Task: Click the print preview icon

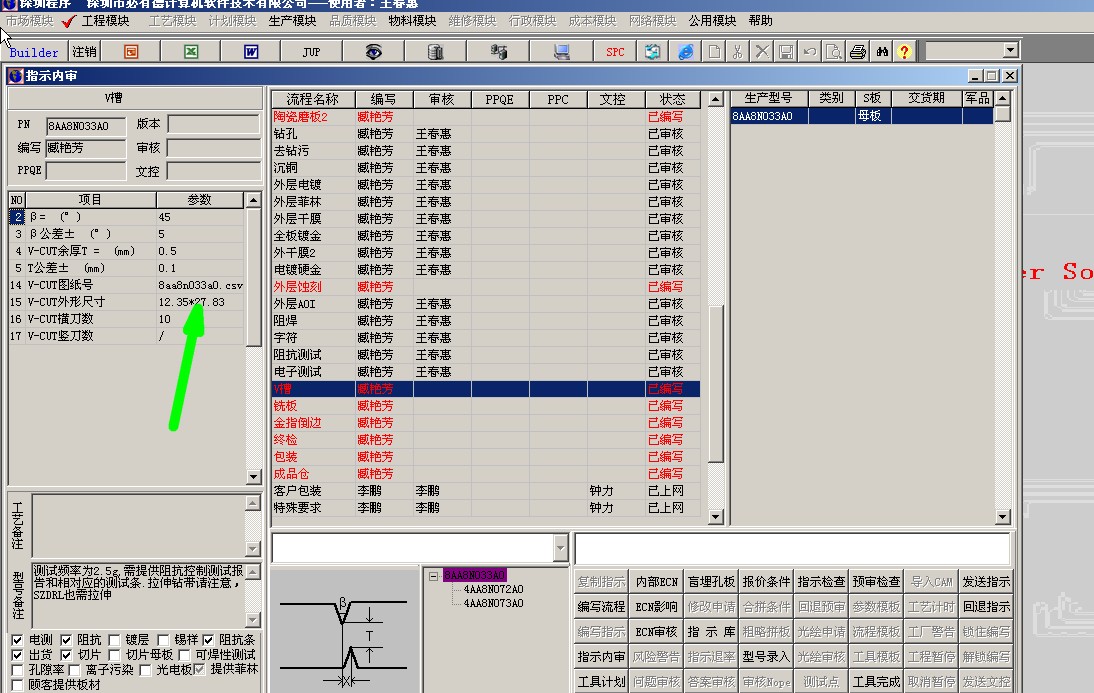Action: tap(833, 52)
